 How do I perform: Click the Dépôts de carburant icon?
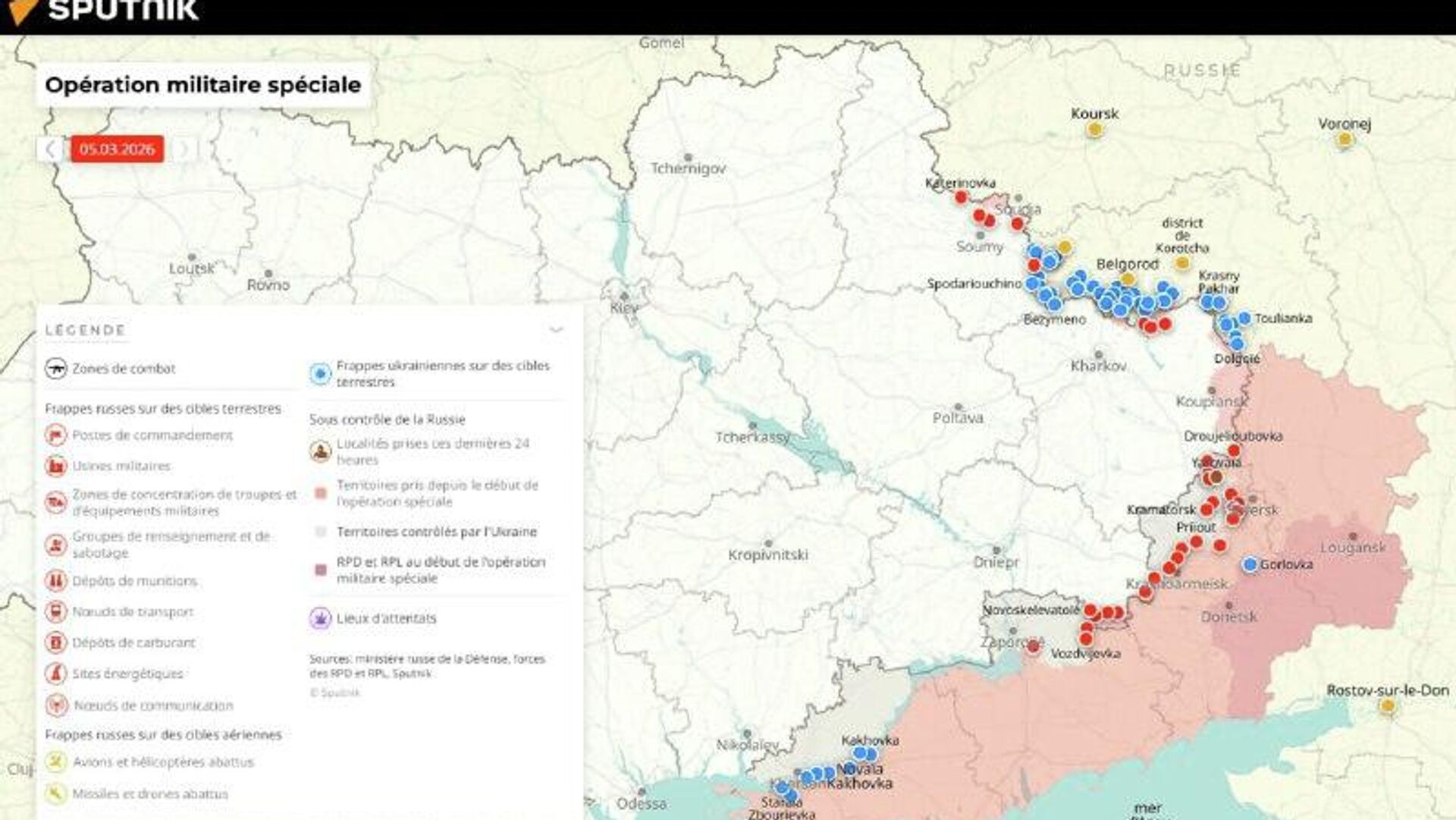(x=55, y=642)
